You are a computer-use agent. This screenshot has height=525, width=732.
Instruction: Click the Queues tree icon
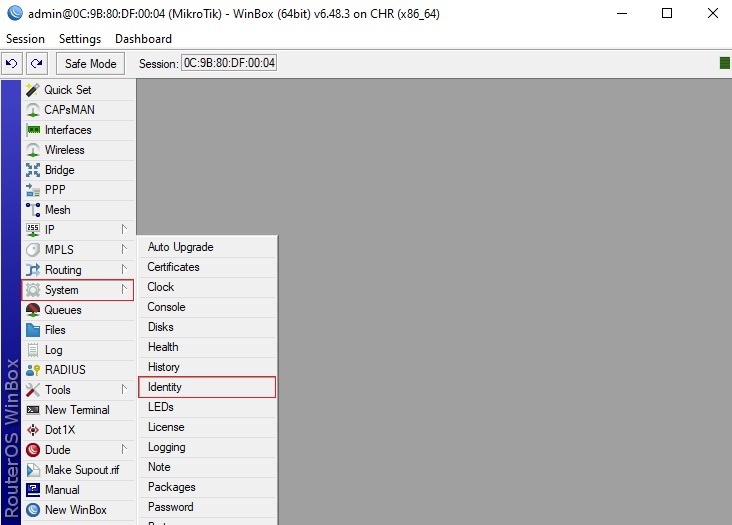(33, 310)
